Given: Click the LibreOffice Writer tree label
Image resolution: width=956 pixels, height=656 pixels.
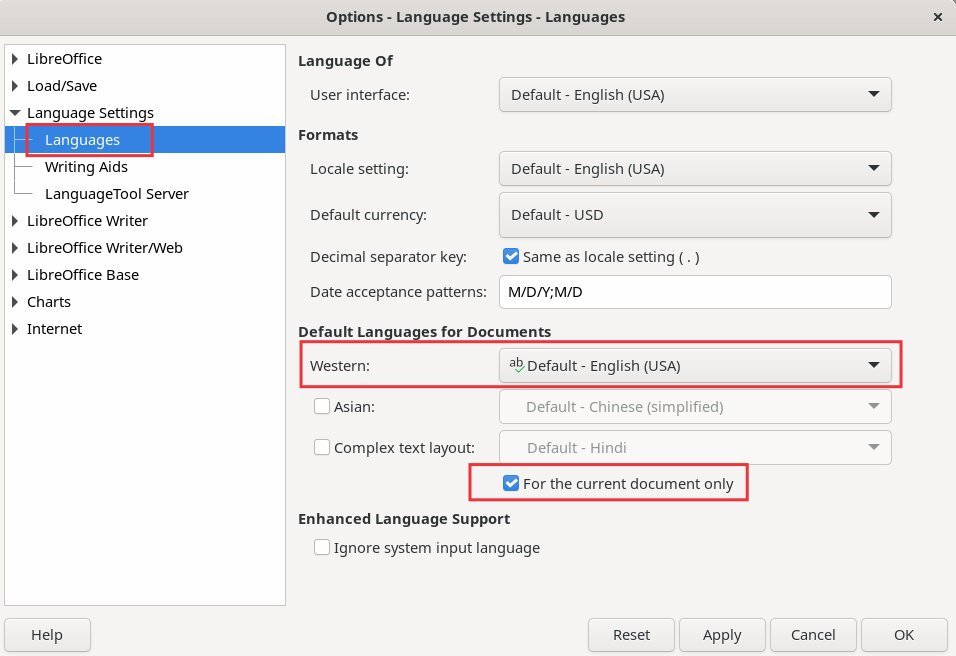Looking at the screenshot, I should (87, 221).
